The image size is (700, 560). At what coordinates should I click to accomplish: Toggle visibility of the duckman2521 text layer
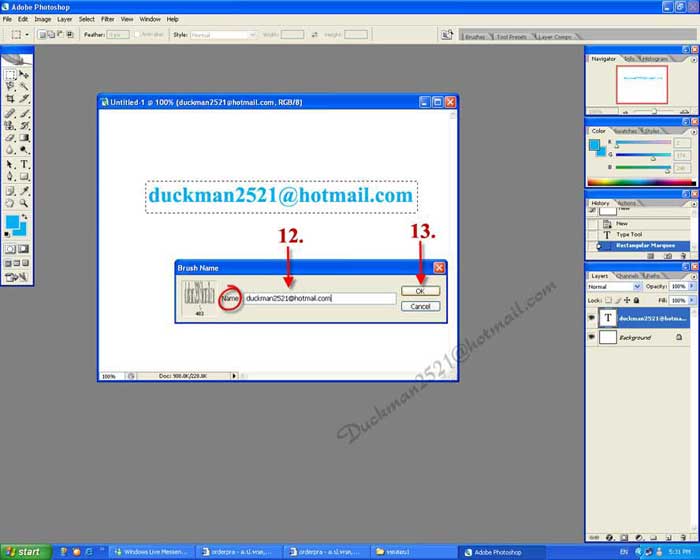(x=592, y=318)
